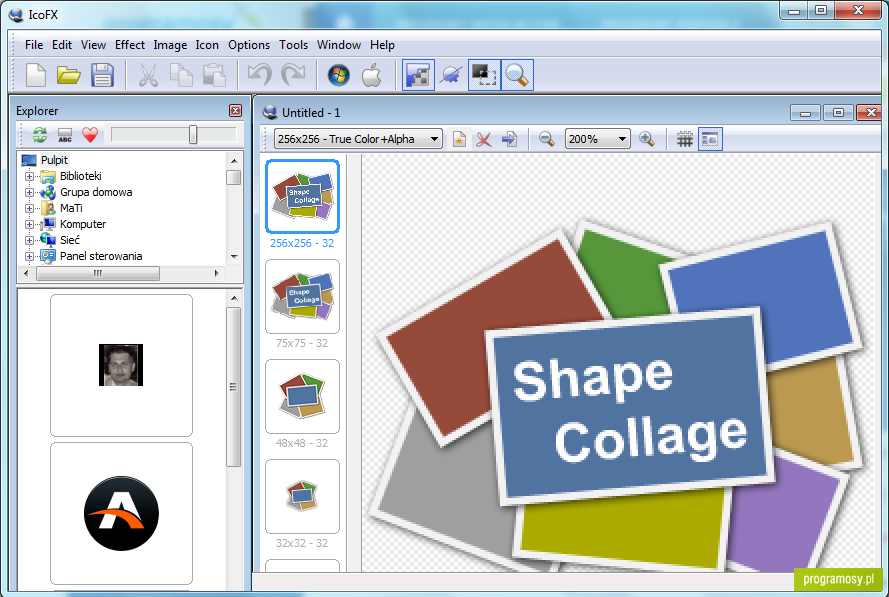Click the crossed-out planet toolbar icon
The width and height of the screenshot is (889, 597).
coord(451,75)
